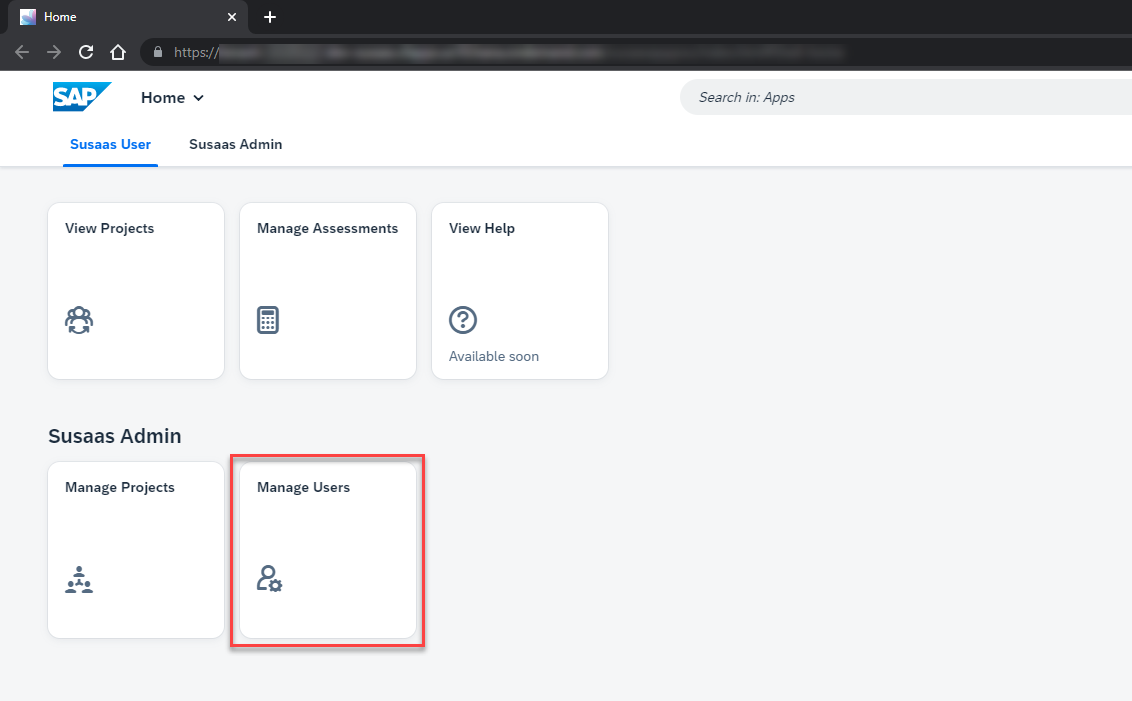Close the Home browser tab
This screenshot has width=1132, height=701.
click(232, 17)
